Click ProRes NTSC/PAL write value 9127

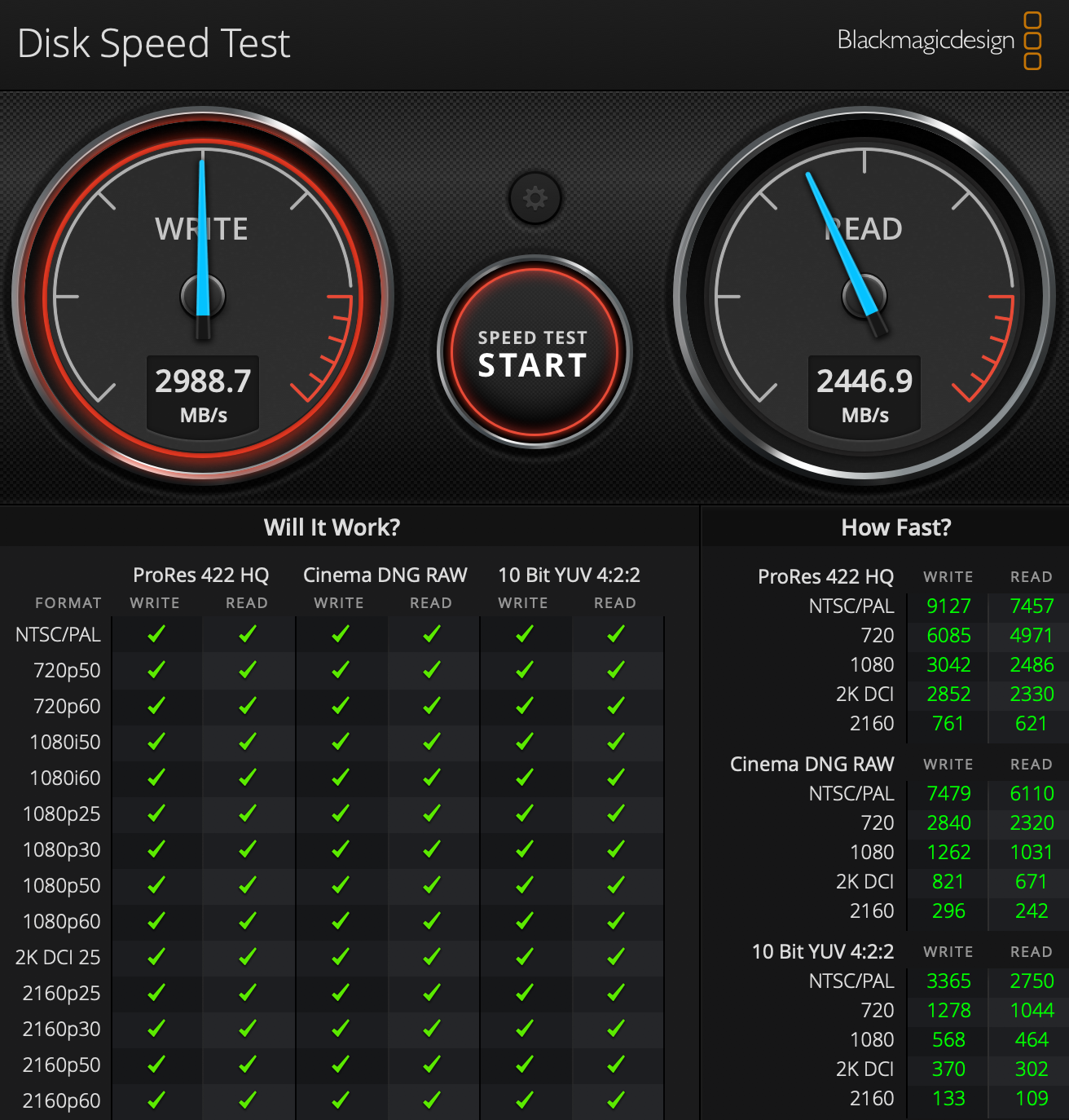[949, 606]
